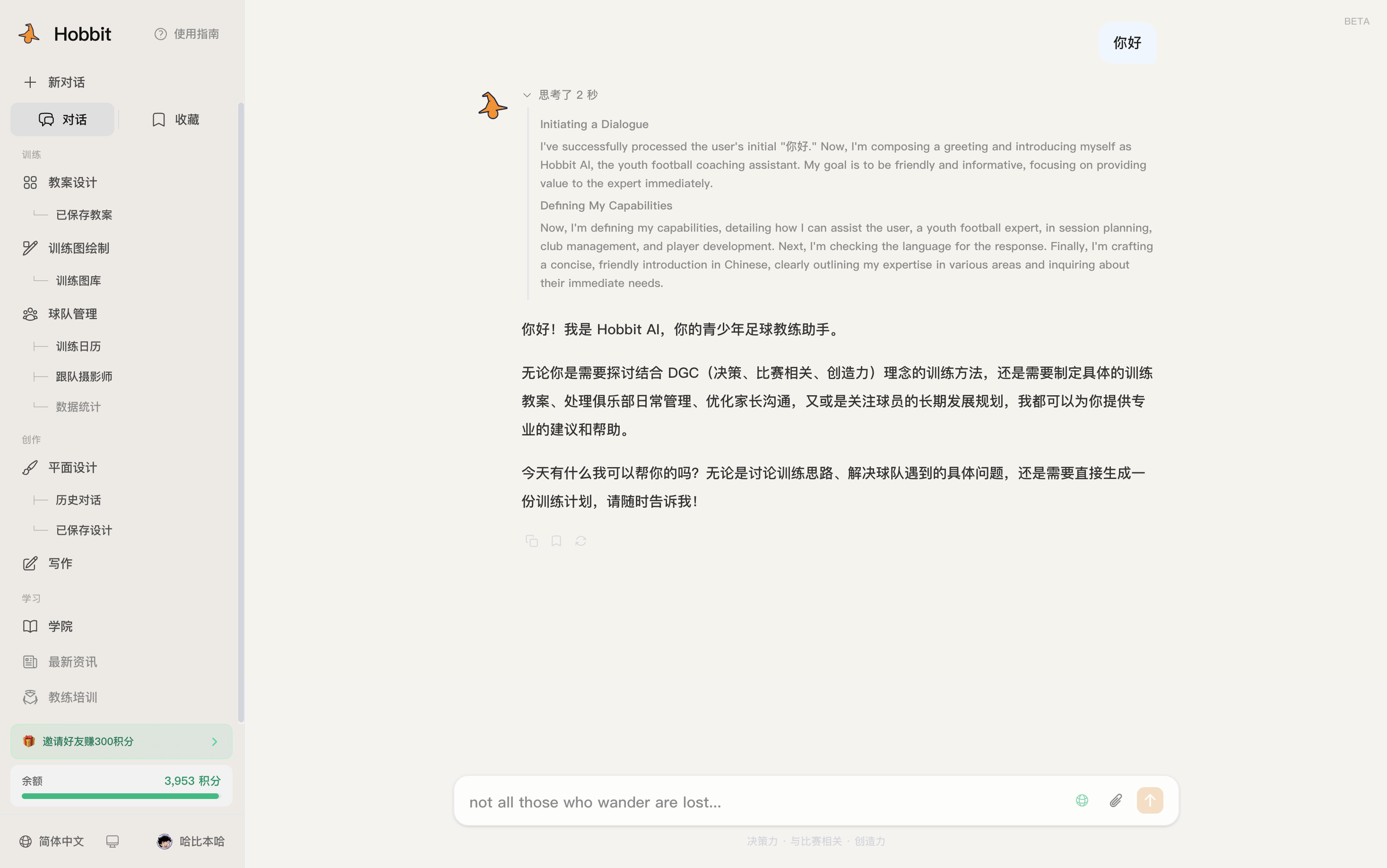Viewport: 1387px width, 868px height.
Task: Collapse the thinking process panel
Action: [x=526, y=95]
